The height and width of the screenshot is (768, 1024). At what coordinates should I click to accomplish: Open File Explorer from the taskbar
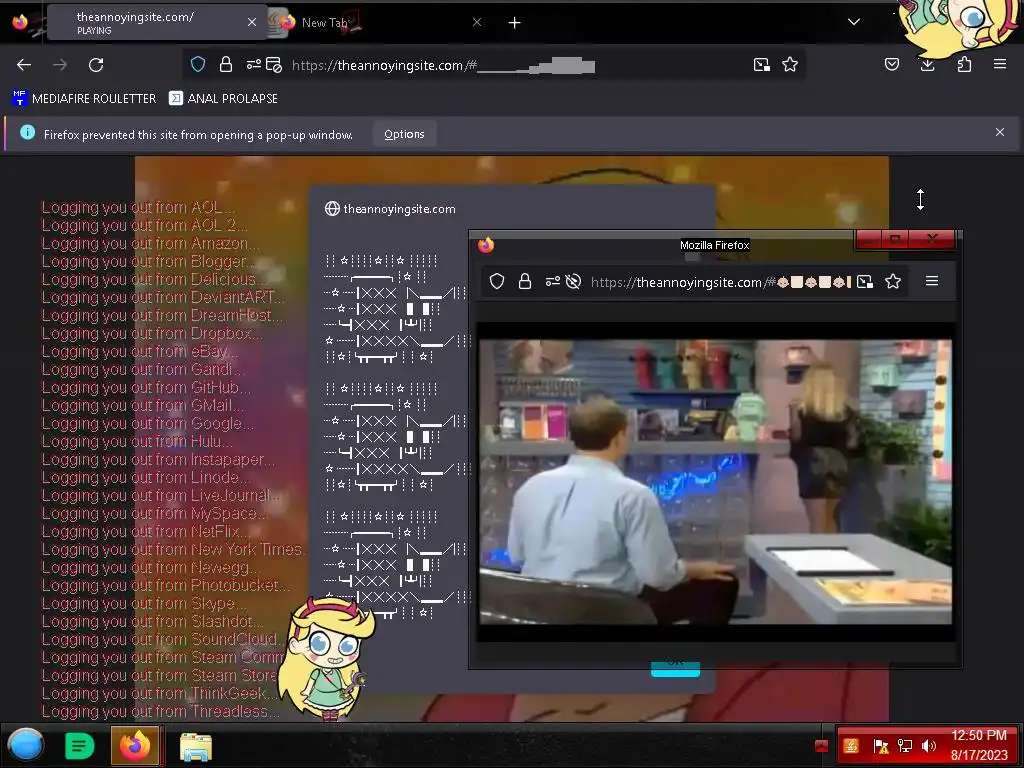(x=196, y=746)
